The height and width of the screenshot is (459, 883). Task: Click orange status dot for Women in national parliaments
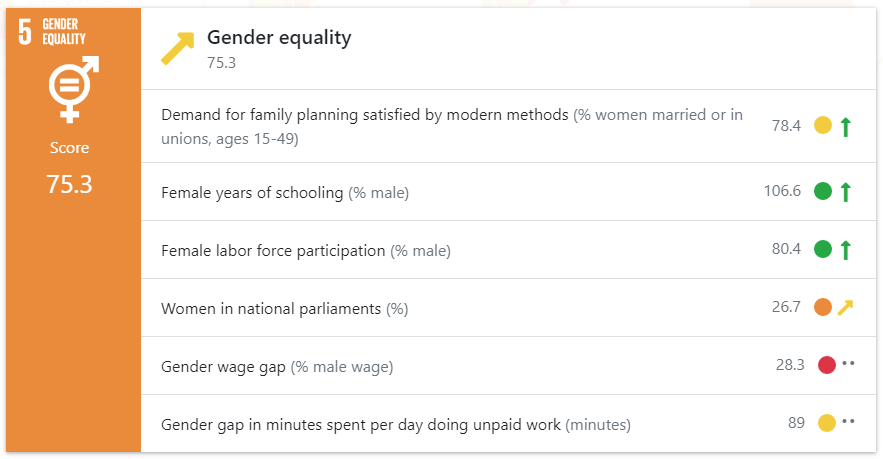pos(823,307)
